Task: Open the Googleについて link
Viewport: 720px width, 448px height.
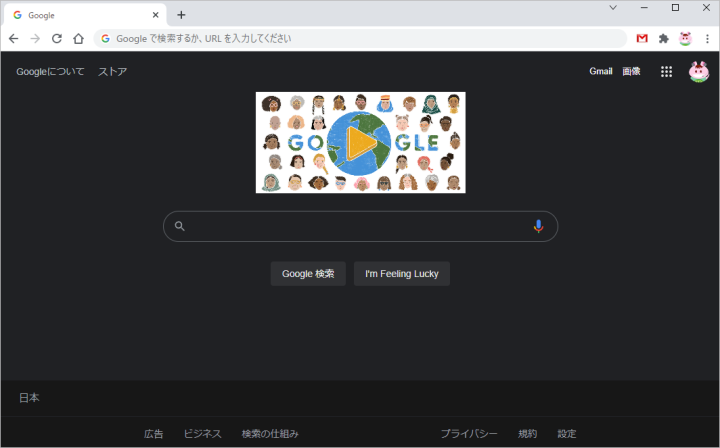Action: pos(50,72)
